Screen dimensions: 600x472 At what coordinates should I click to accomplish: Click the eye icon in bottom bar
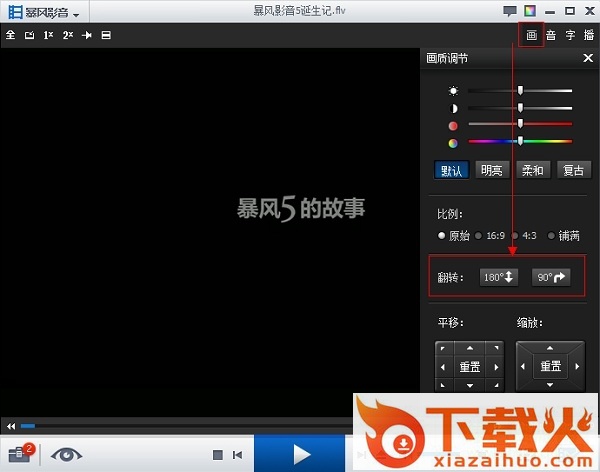[67, 453]
